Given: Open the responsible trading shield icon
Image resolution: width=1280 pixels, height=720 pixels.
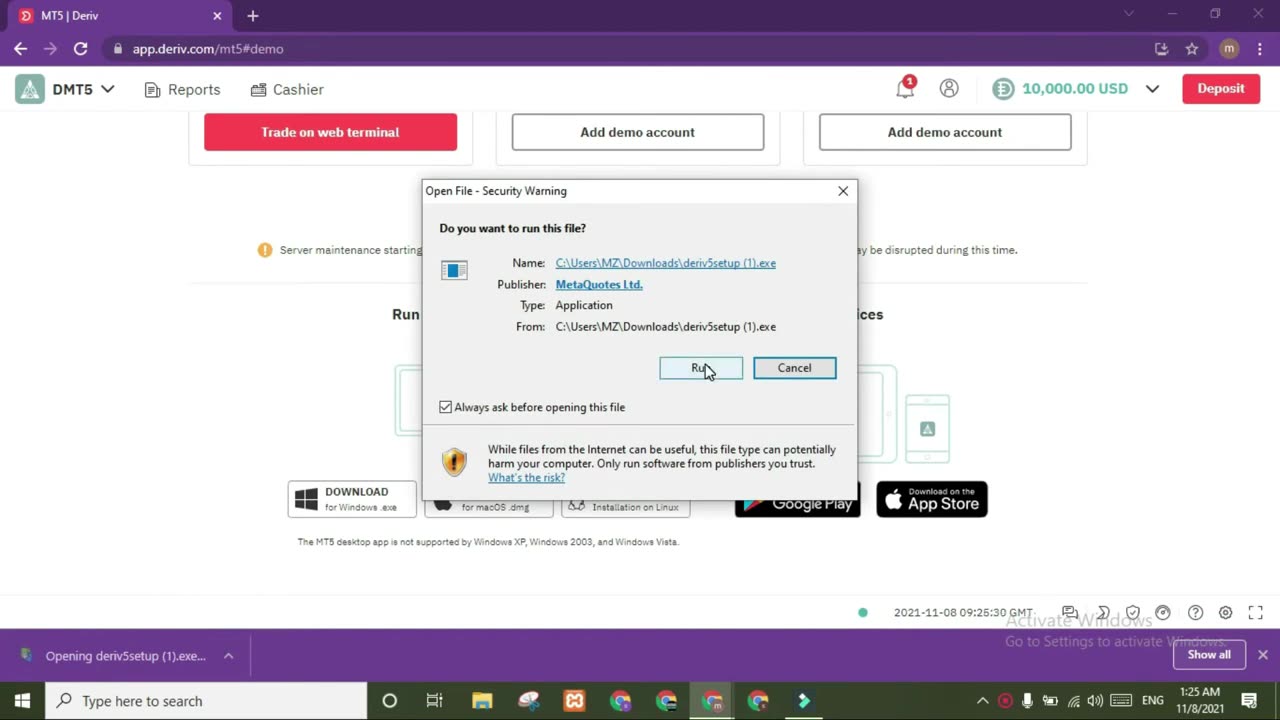Looking at the screenshot, I should tap(1133, 613).
